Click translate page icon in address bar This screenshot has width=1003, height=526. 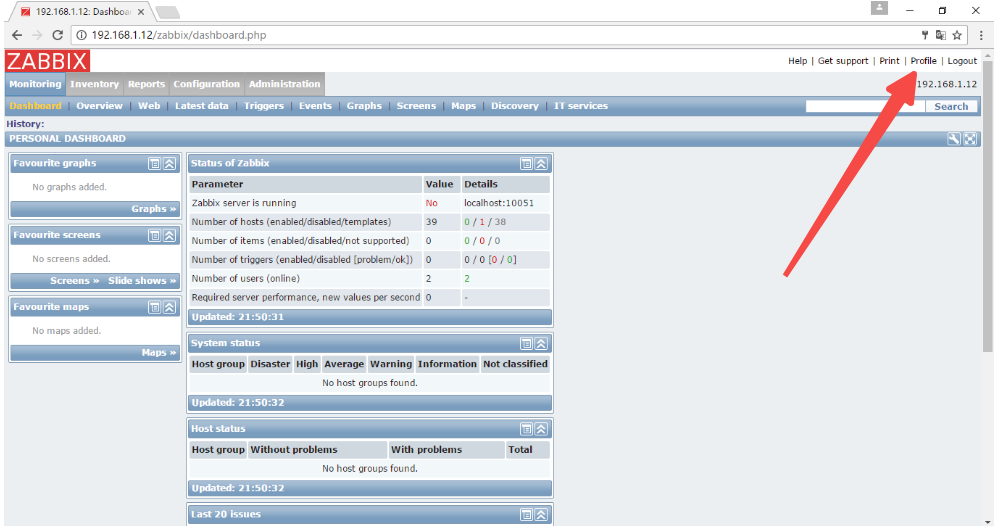[940, 35]
